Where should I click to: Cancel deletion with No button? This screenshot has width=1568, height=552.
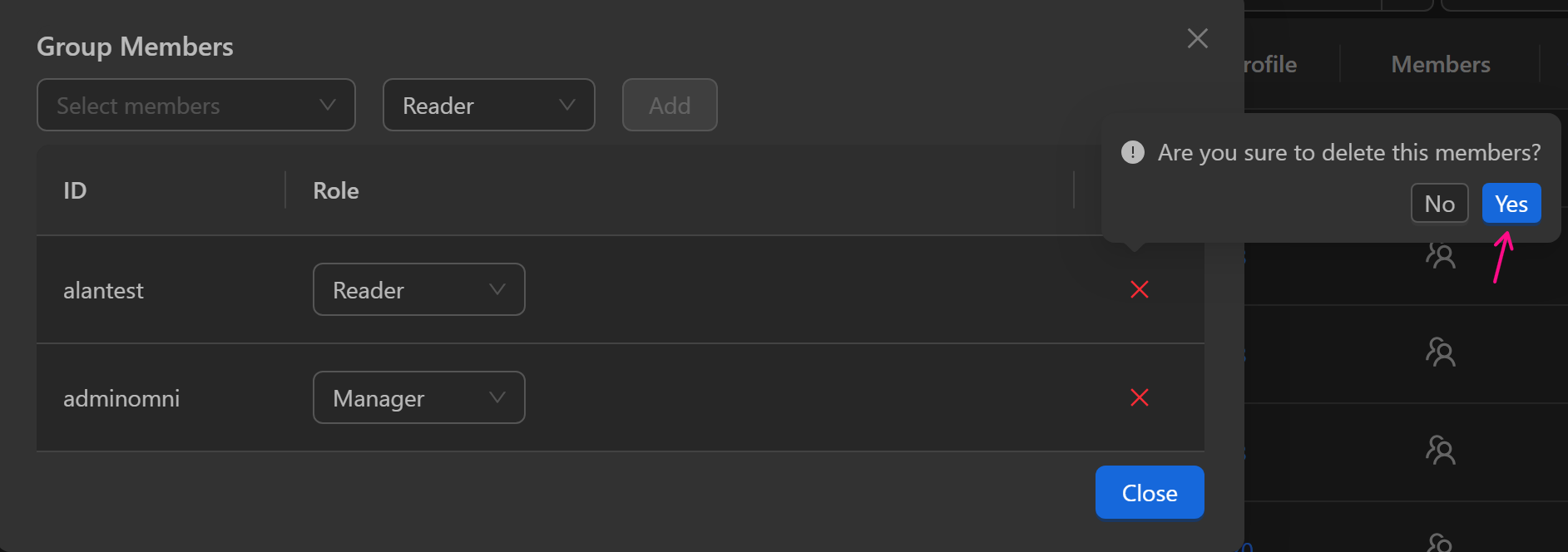click(x=1439, y=204)
